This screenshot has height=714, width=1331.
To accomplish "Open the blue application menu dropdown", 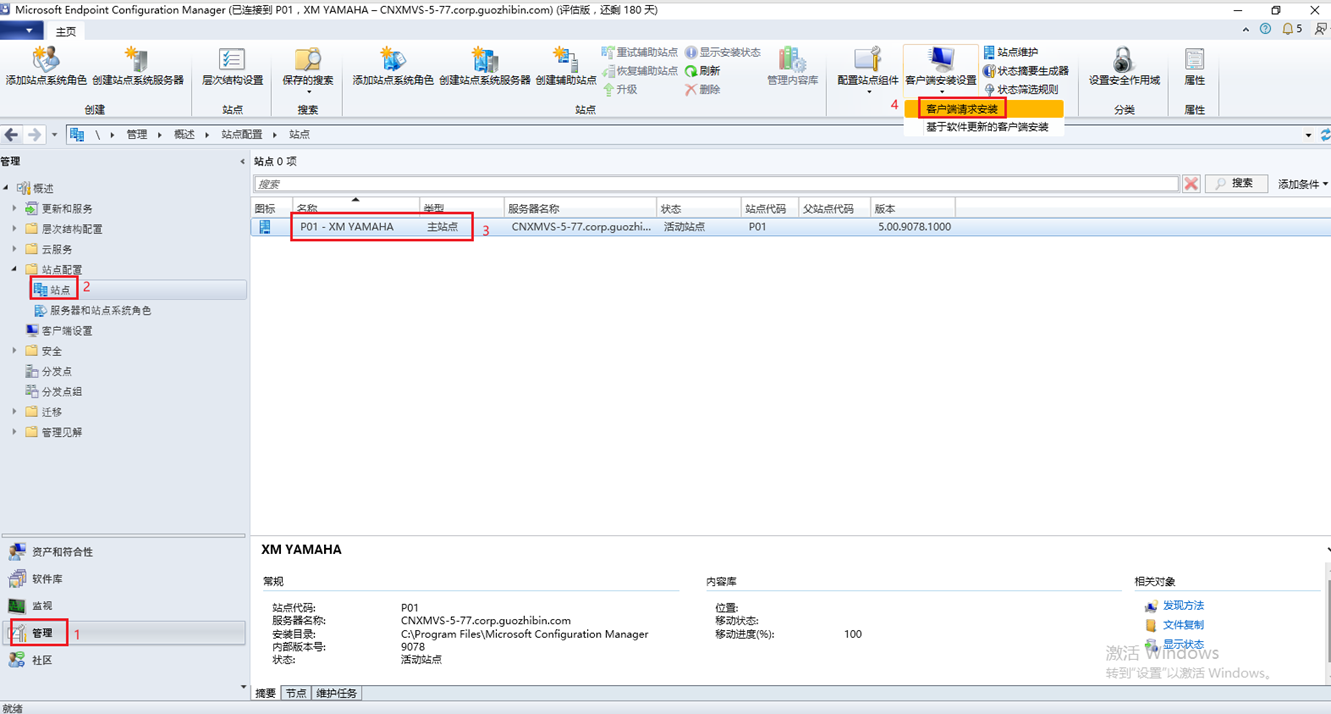I will coord(22,31).
